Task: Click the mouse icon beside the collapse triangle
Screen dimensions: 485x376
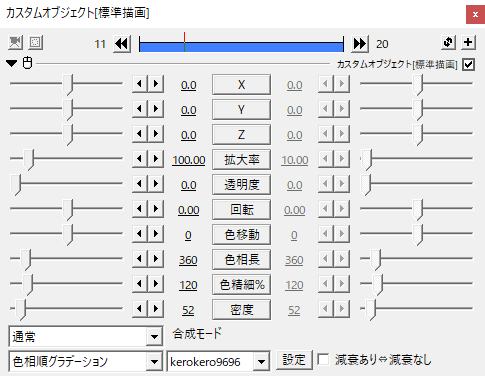Action: 28,63
